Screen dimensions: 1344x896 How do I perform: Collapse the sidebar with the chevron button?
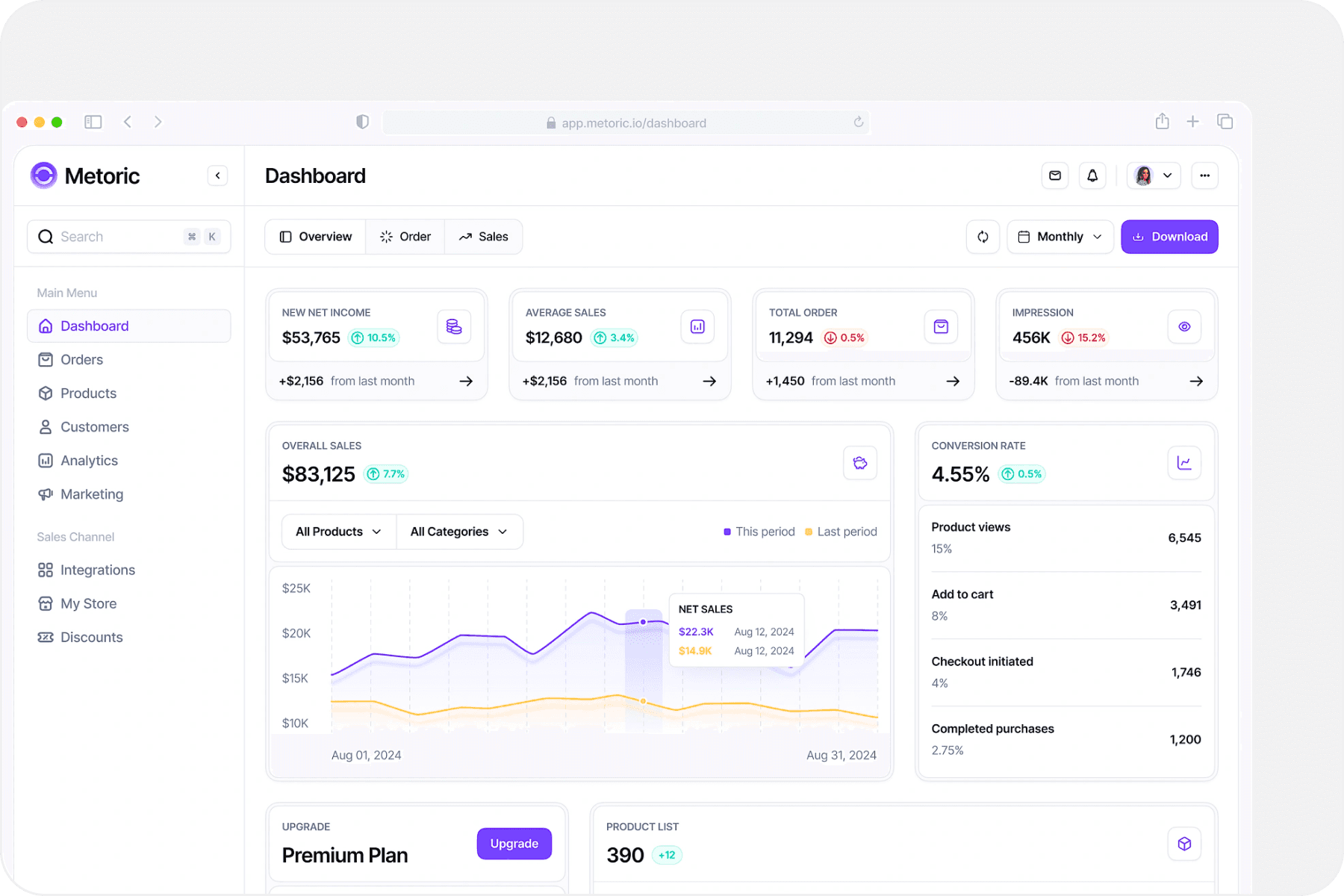pyautogui.click(x=217, y=175)
